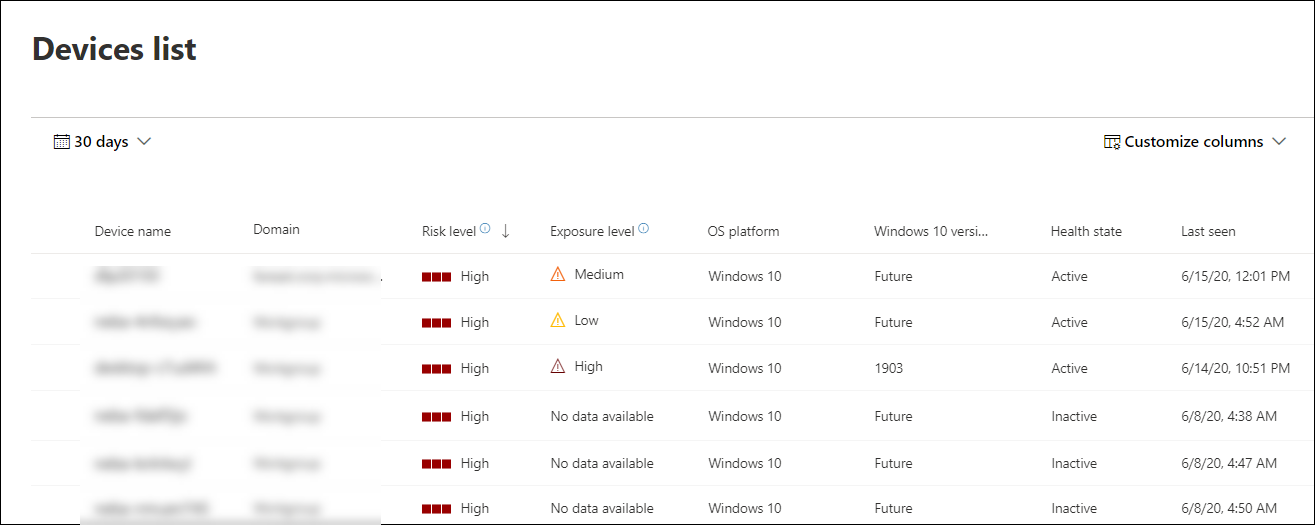Select the device row with version 1903
Viewport: 1315px width, 525px height.
point(888,368)
